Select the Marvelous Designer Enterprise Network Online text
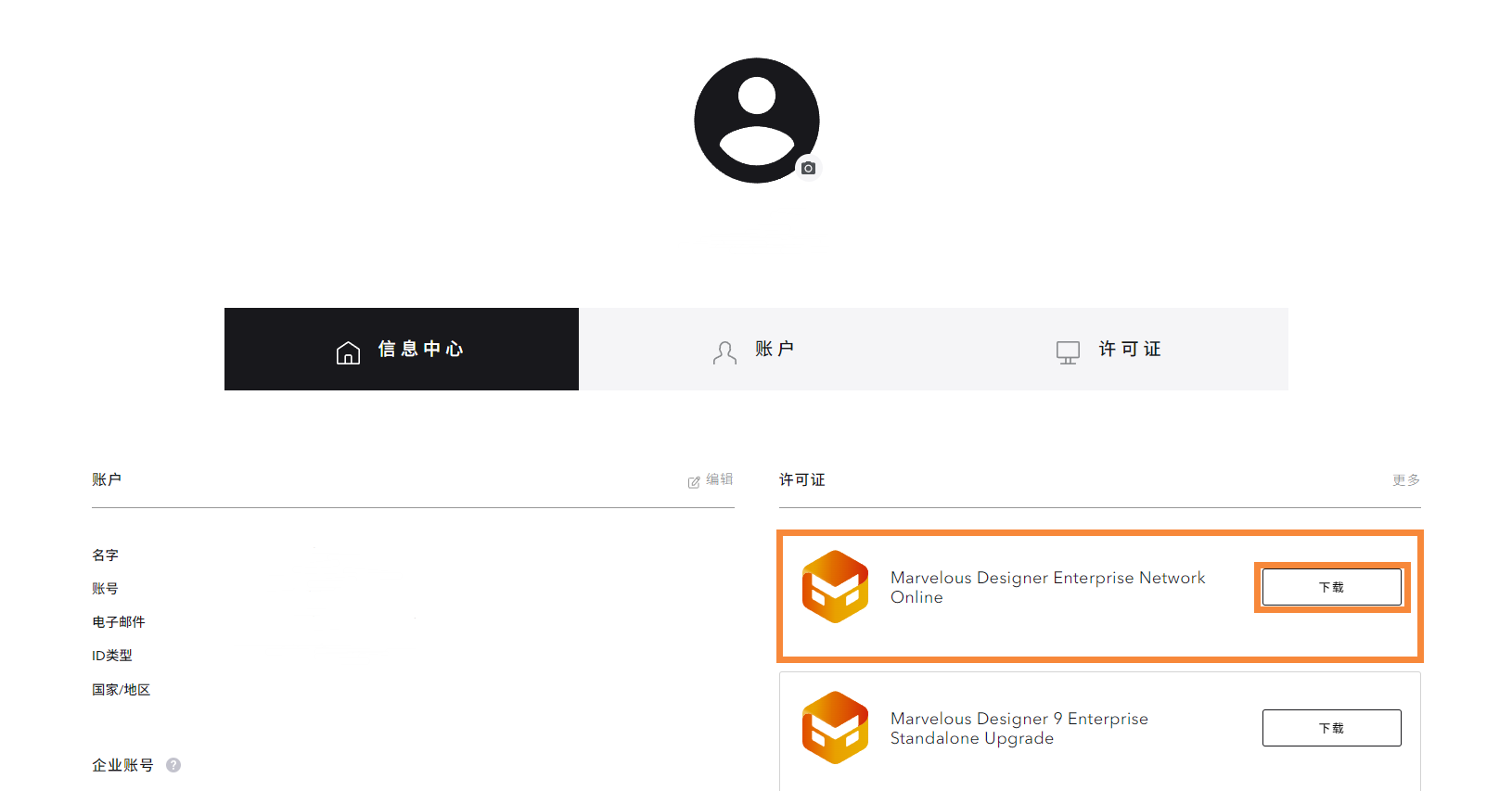 pyautogui.click(x=1047, y=587)
